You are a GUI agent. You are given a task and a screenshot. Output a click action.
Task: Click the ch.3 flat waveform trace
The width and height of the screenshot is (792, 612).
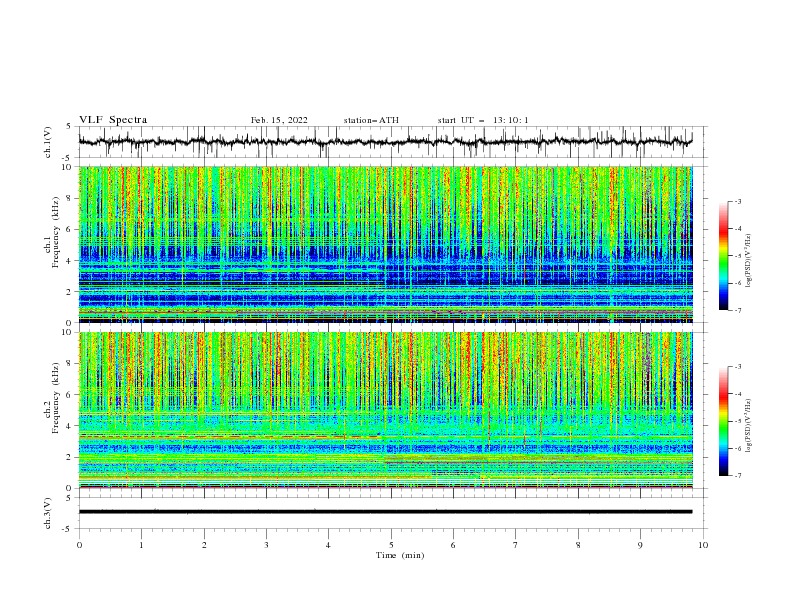point(385,512)
